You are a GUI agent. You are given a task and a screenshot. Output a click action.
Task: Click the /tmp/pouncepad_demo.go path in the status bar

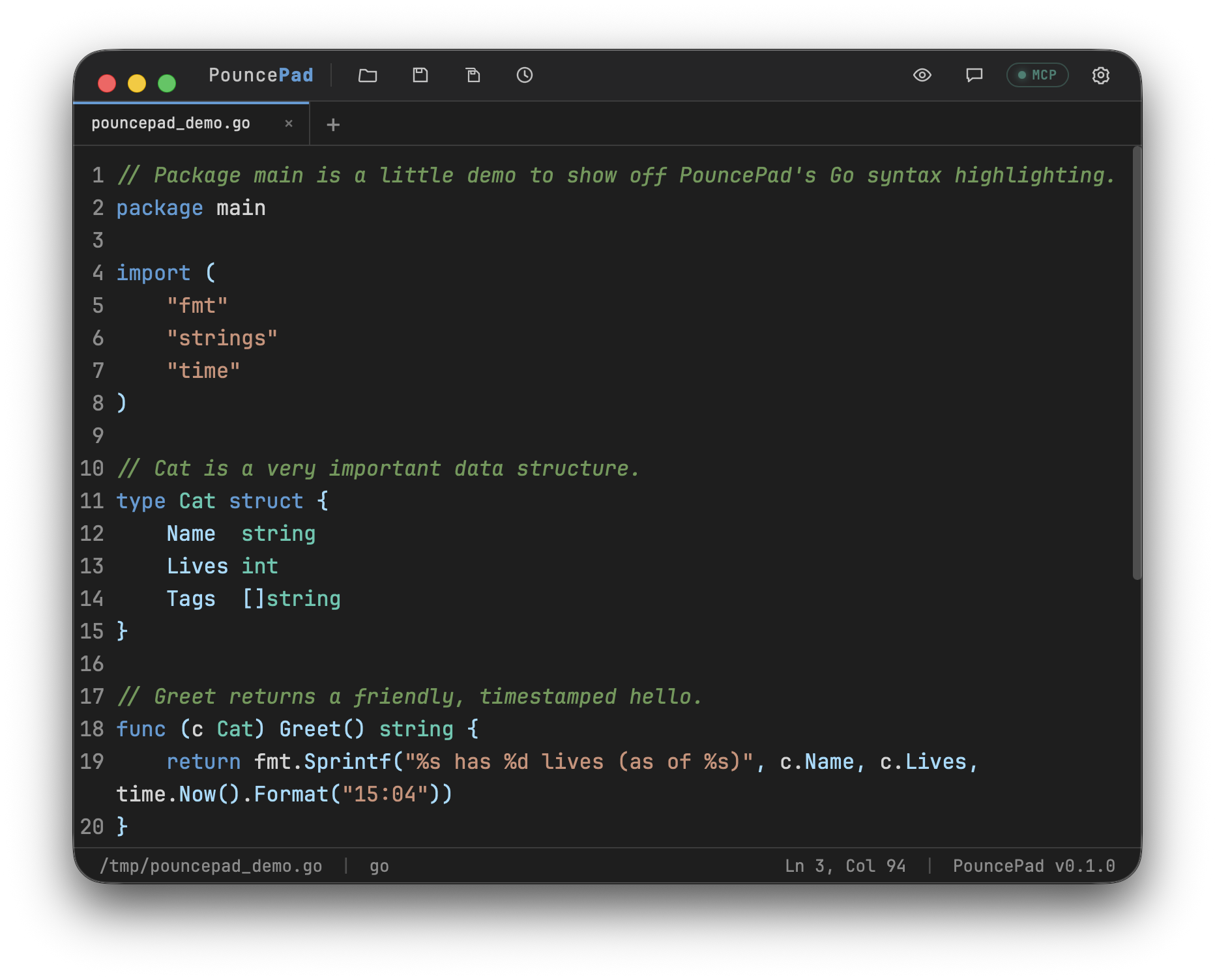point(211,866)
